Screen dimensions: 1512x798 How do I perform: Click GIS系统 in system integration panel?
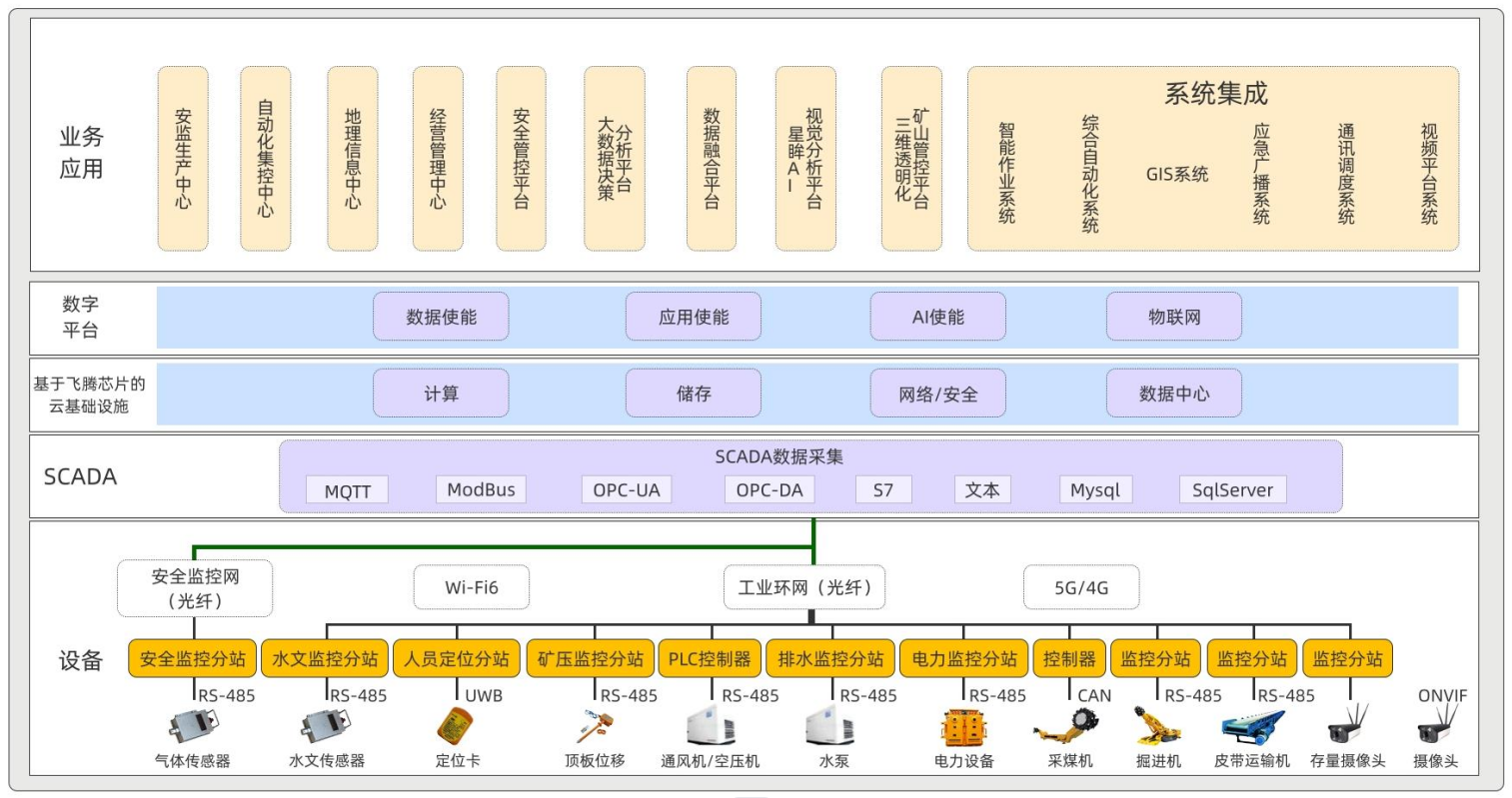click(x=1176, y=174)
